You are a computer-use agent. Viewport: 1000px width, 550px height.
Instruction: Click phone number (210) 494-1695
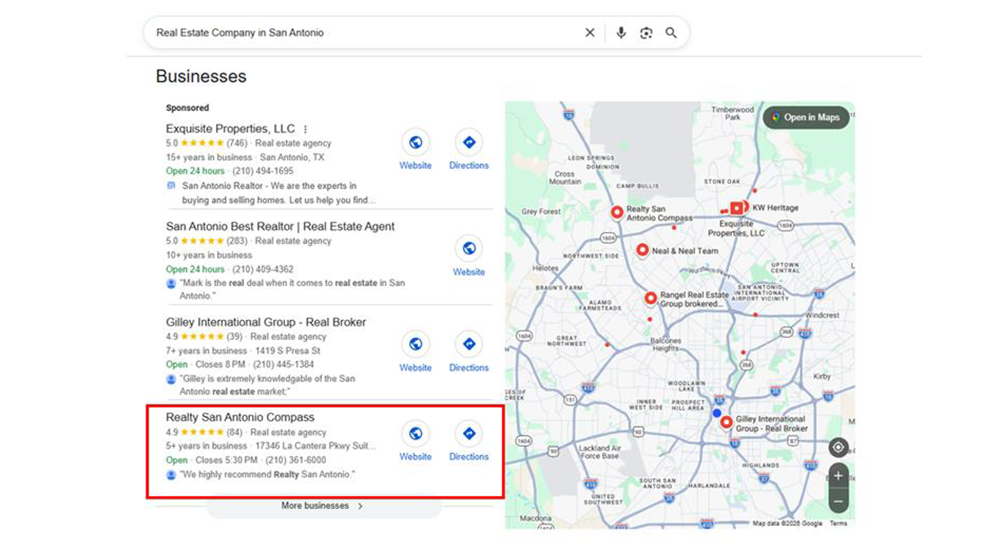263,171
